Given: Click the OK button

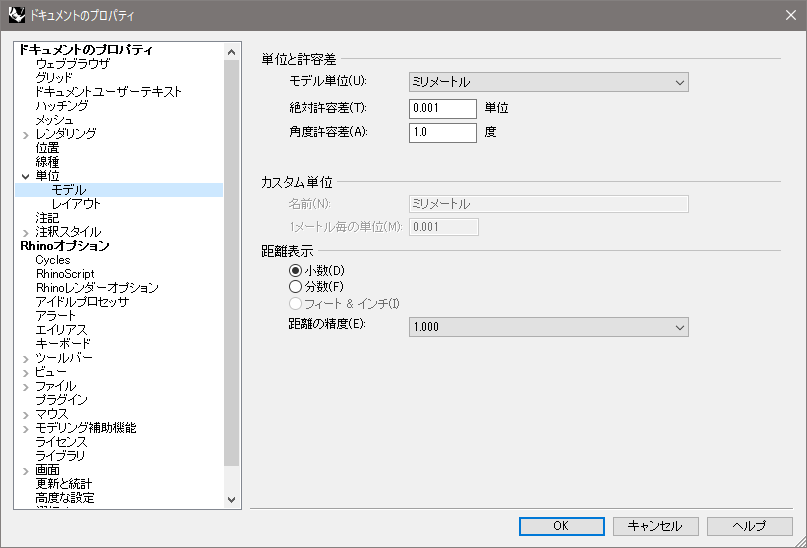Looking at the screenshot, I should click(x=561, y=526).
